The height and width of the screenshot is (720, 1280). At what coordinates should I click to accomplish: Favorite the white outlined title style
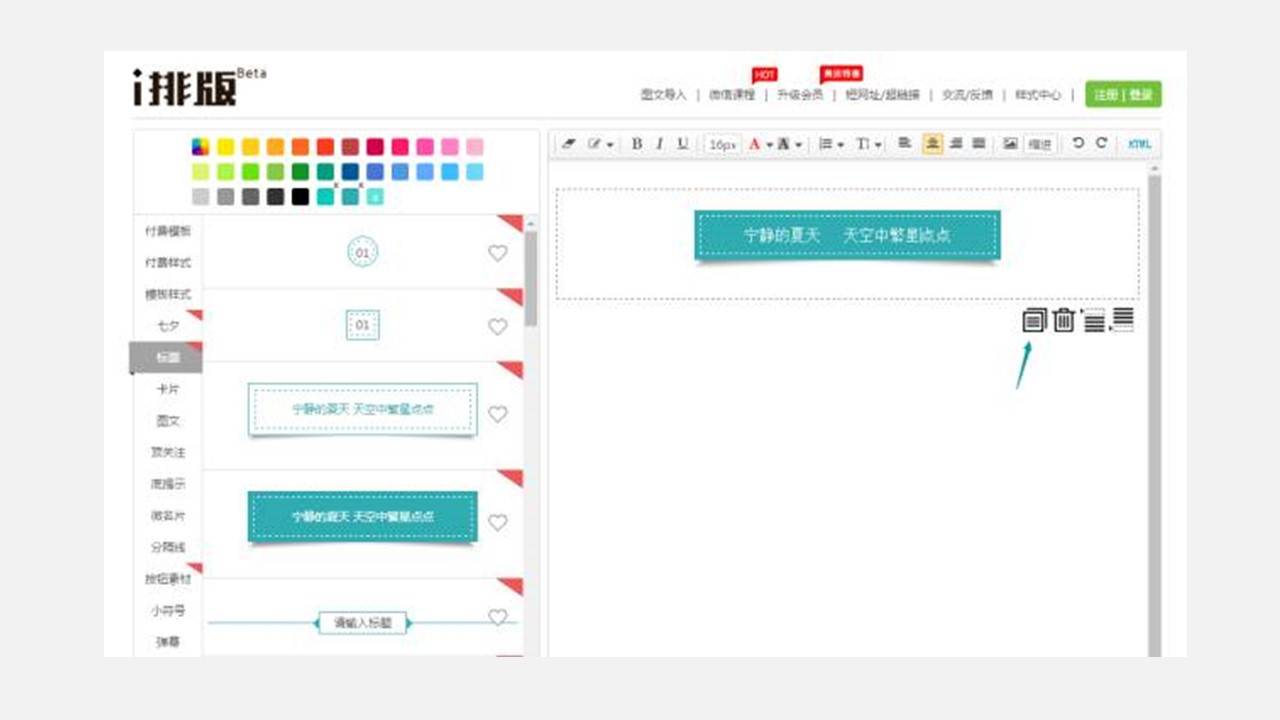click(498, 413)
